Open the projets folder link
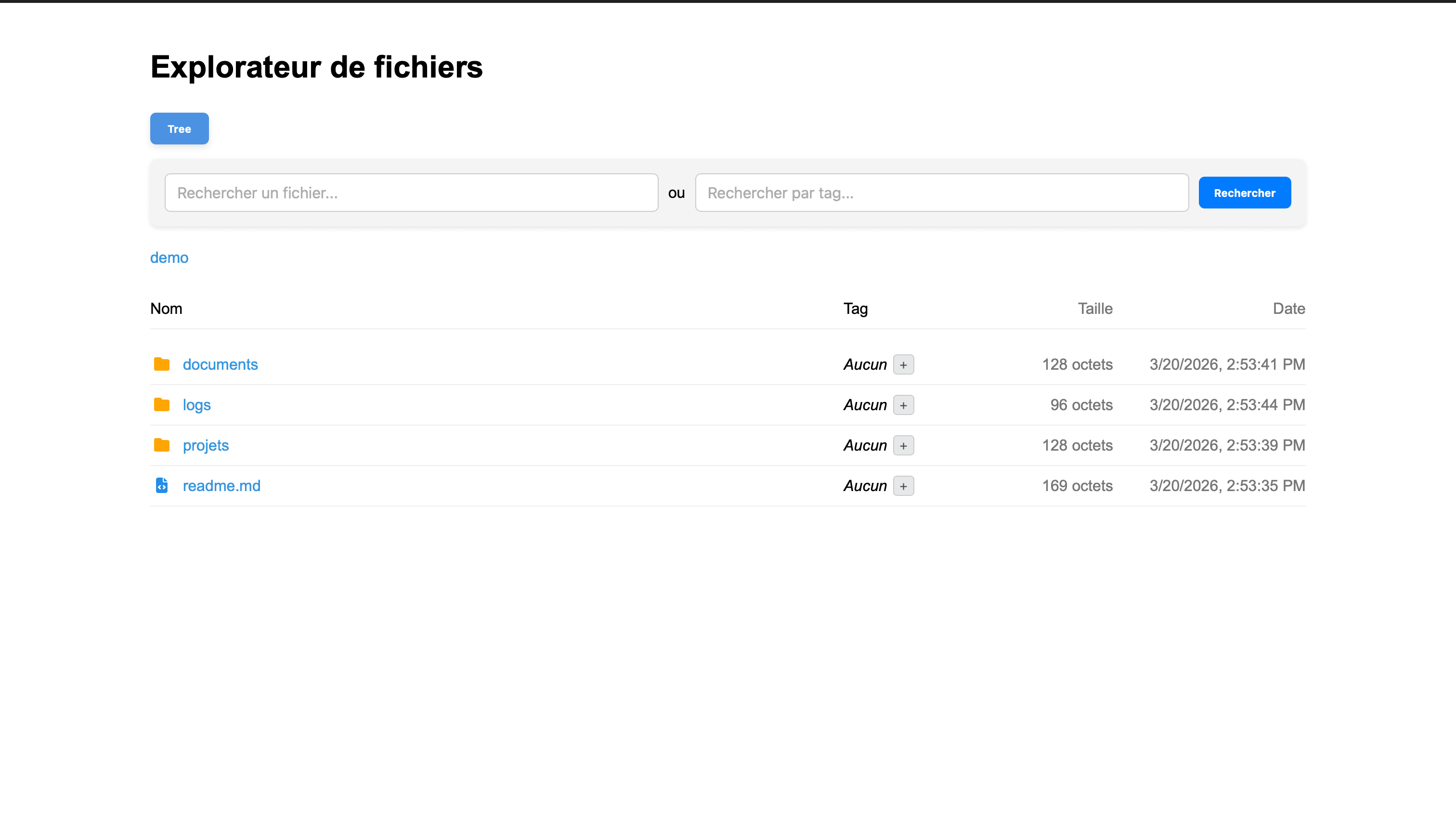The image size is (1456, 830). coord(206,445)
